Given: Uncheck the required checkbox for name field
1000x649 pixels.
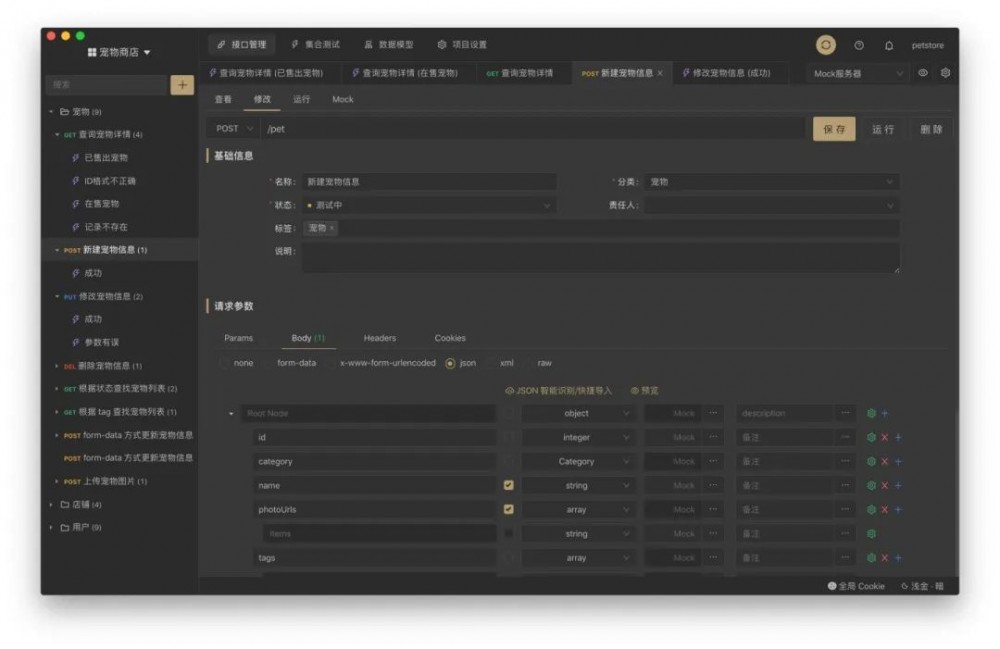Looking at the screenshot, I should point(510,485).
